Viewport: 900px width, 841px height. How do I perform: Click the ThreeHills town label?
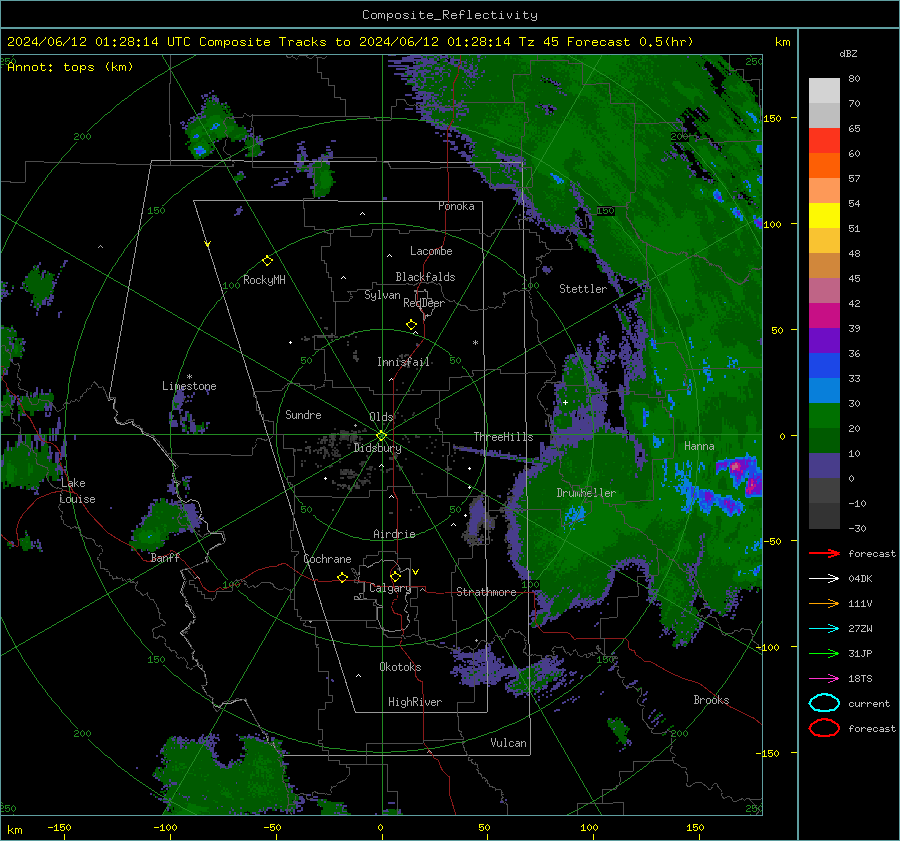[x=503, y=437]
